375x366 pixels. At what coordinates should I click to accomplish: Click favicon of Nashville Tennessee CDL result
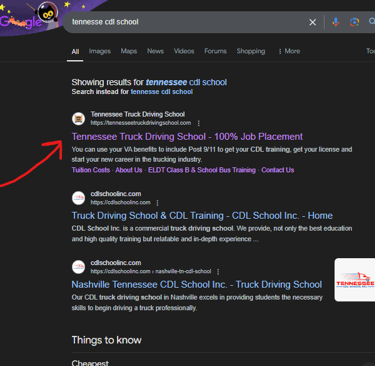[x=79, y=267]
